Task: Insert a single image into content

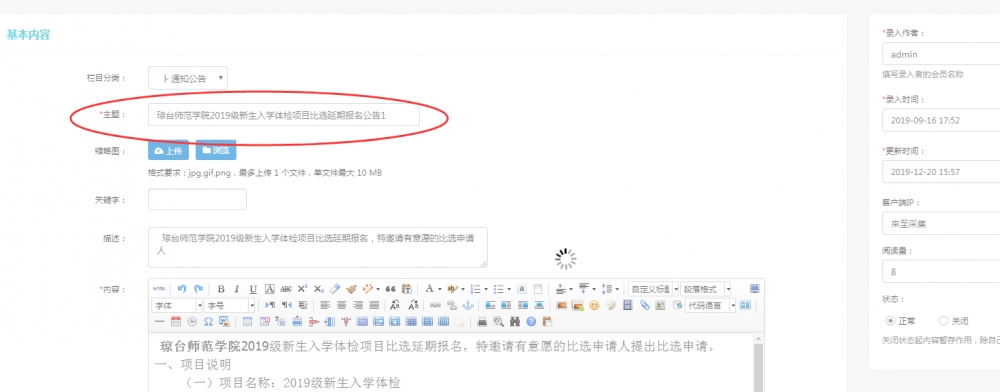Action: (561, 305)
